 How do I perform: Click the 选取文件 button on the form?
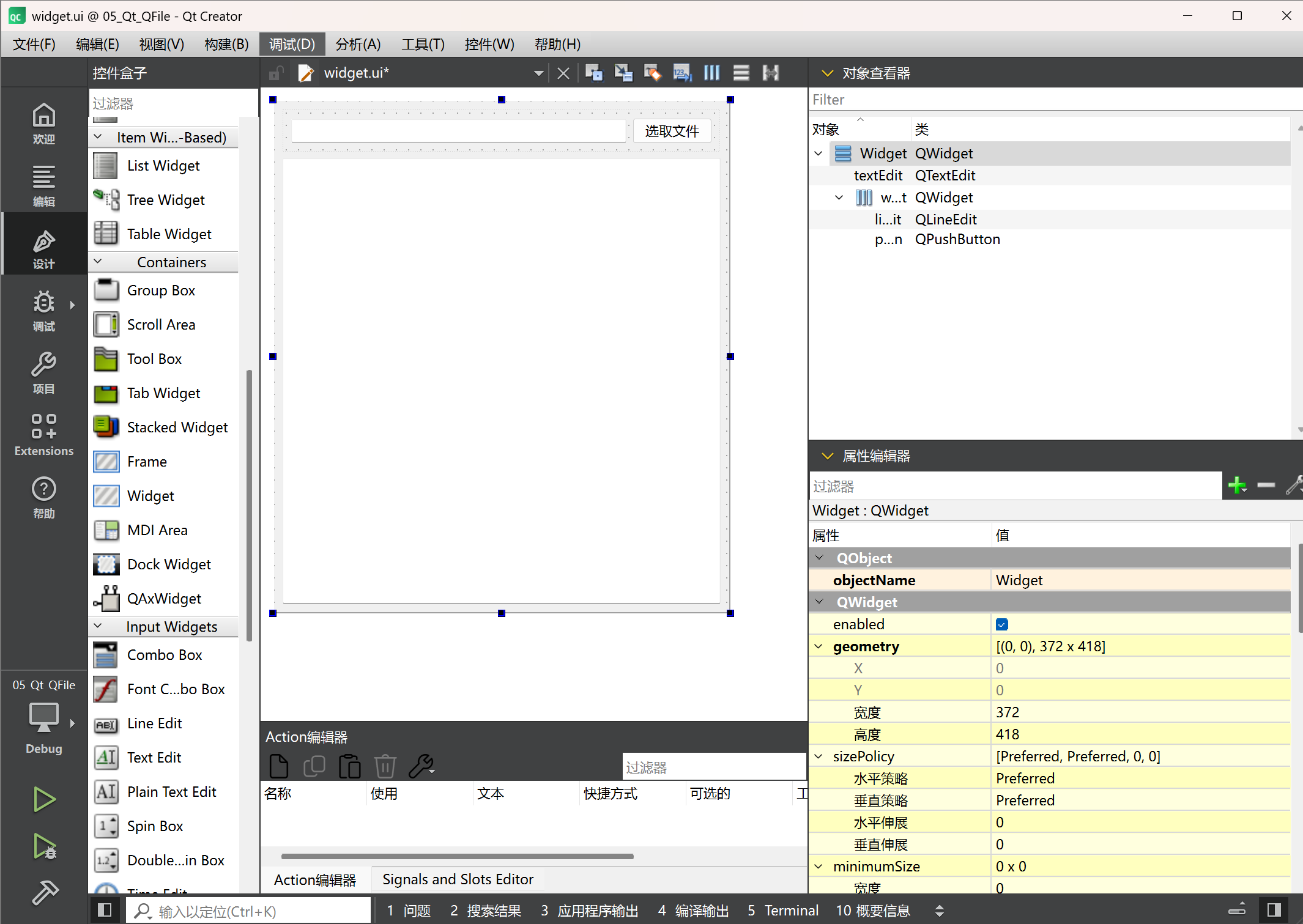[x=672, y=131]
